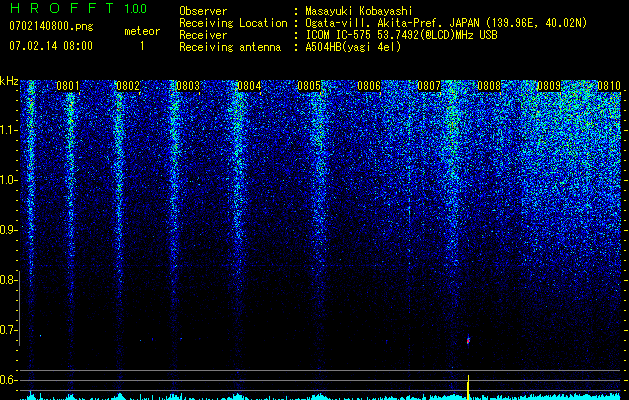Viewport: 629px width, 400px height.
Task: Click the 0804 time marker
Action: click(249, 86)
